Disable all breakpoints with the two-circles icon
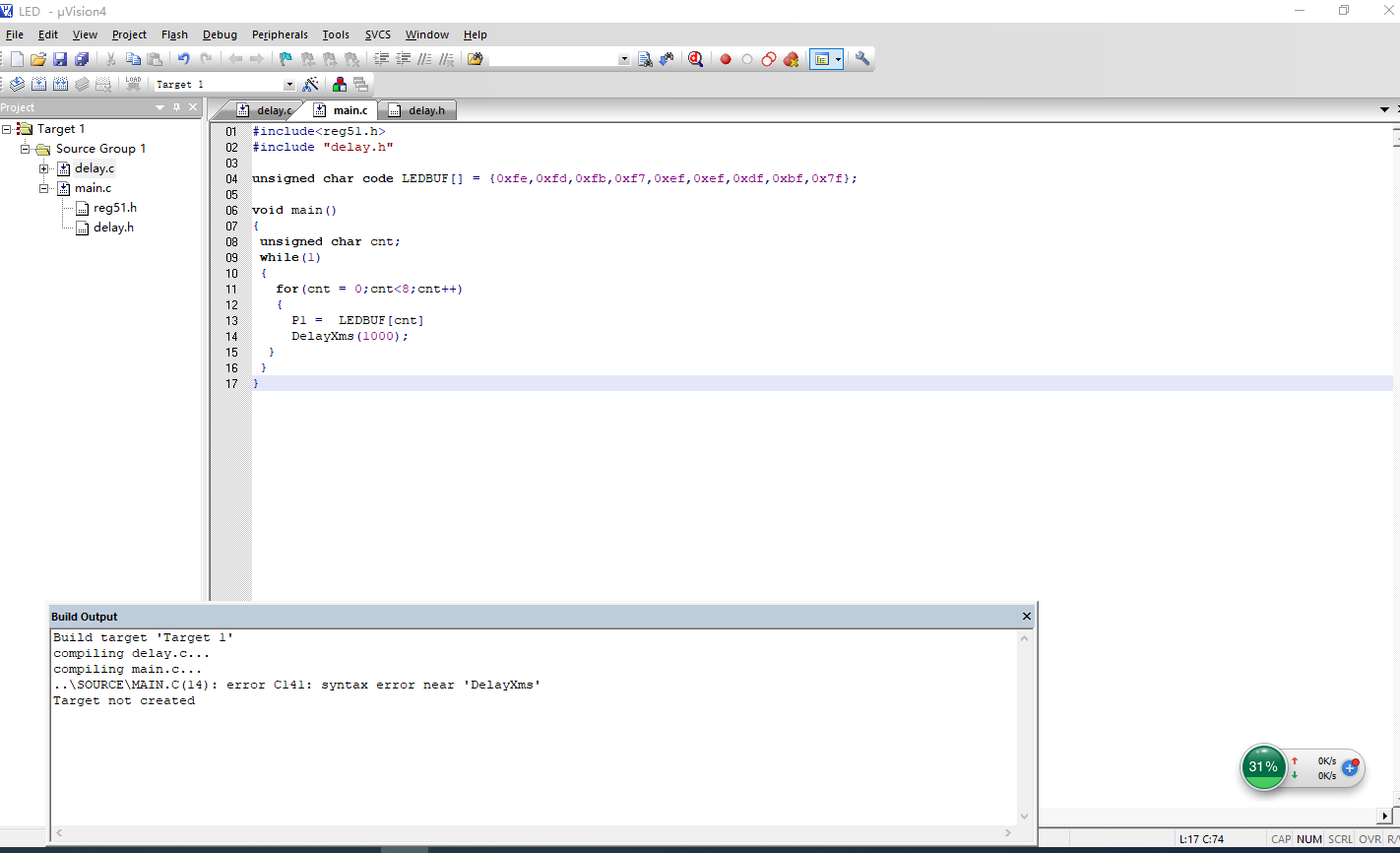 coord(769,59)
